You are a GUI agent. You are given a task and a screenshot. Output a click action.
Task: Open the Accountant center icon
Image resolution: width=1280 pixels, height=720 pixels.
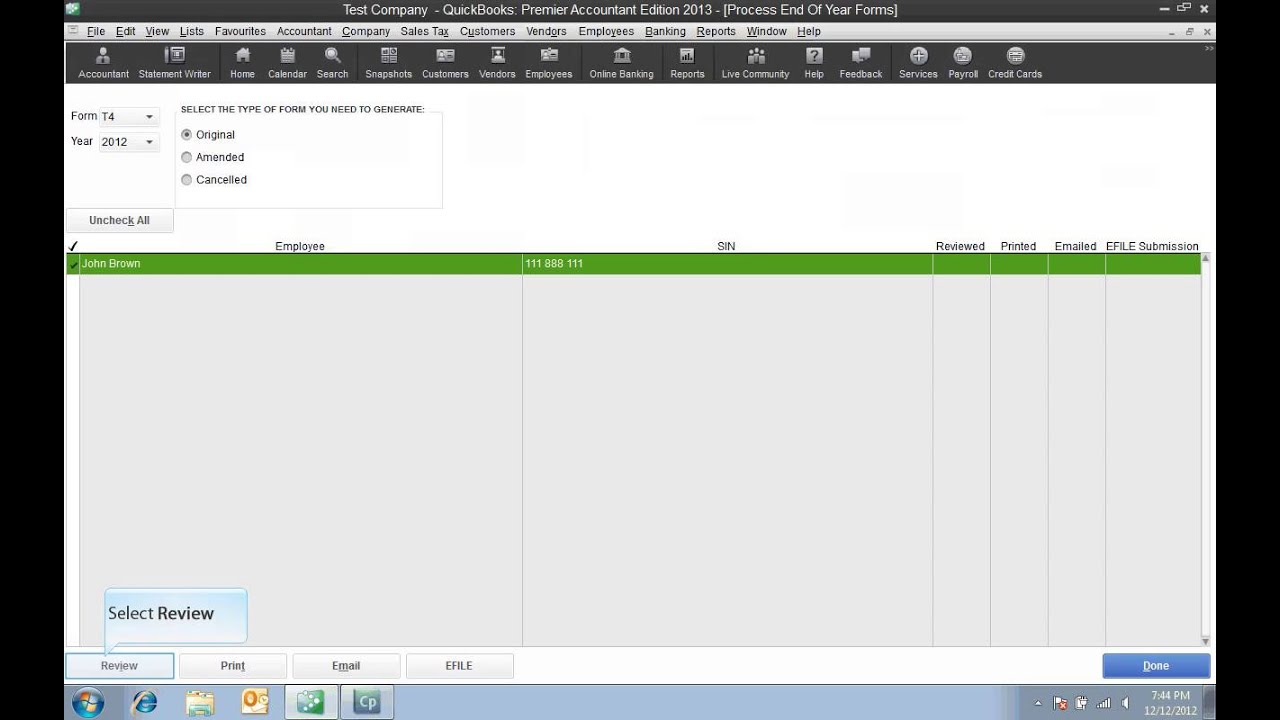coord(103,62)
